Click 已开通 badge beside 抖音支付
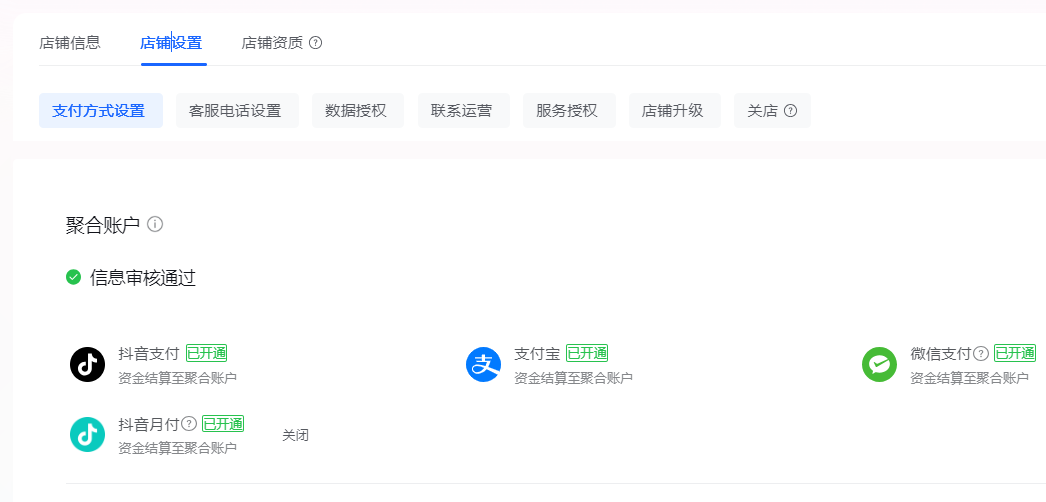This screenshot has width=1046, height=502. [207, 353]
